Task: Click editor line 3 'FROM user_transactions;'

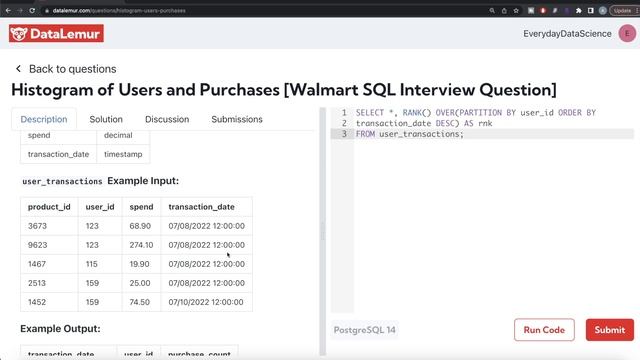Action: tap(409, 134)
